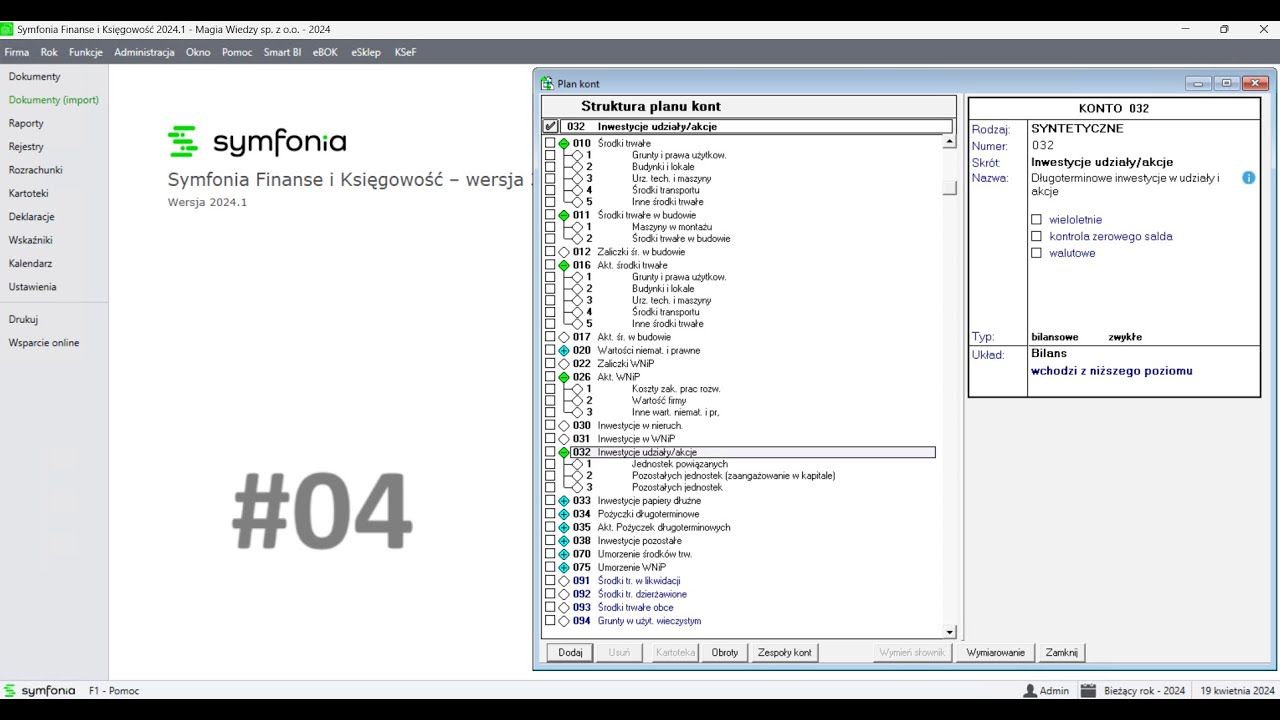Open Zespoły kont

click(785, 653)
